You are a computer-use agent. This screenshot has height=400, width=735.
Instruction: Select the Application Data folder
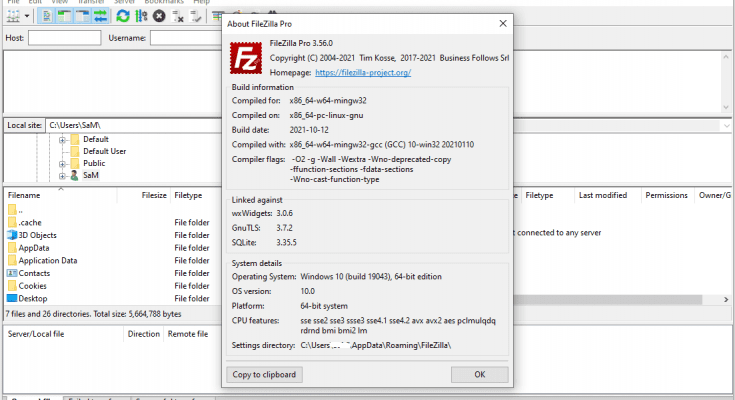point(112,261)
